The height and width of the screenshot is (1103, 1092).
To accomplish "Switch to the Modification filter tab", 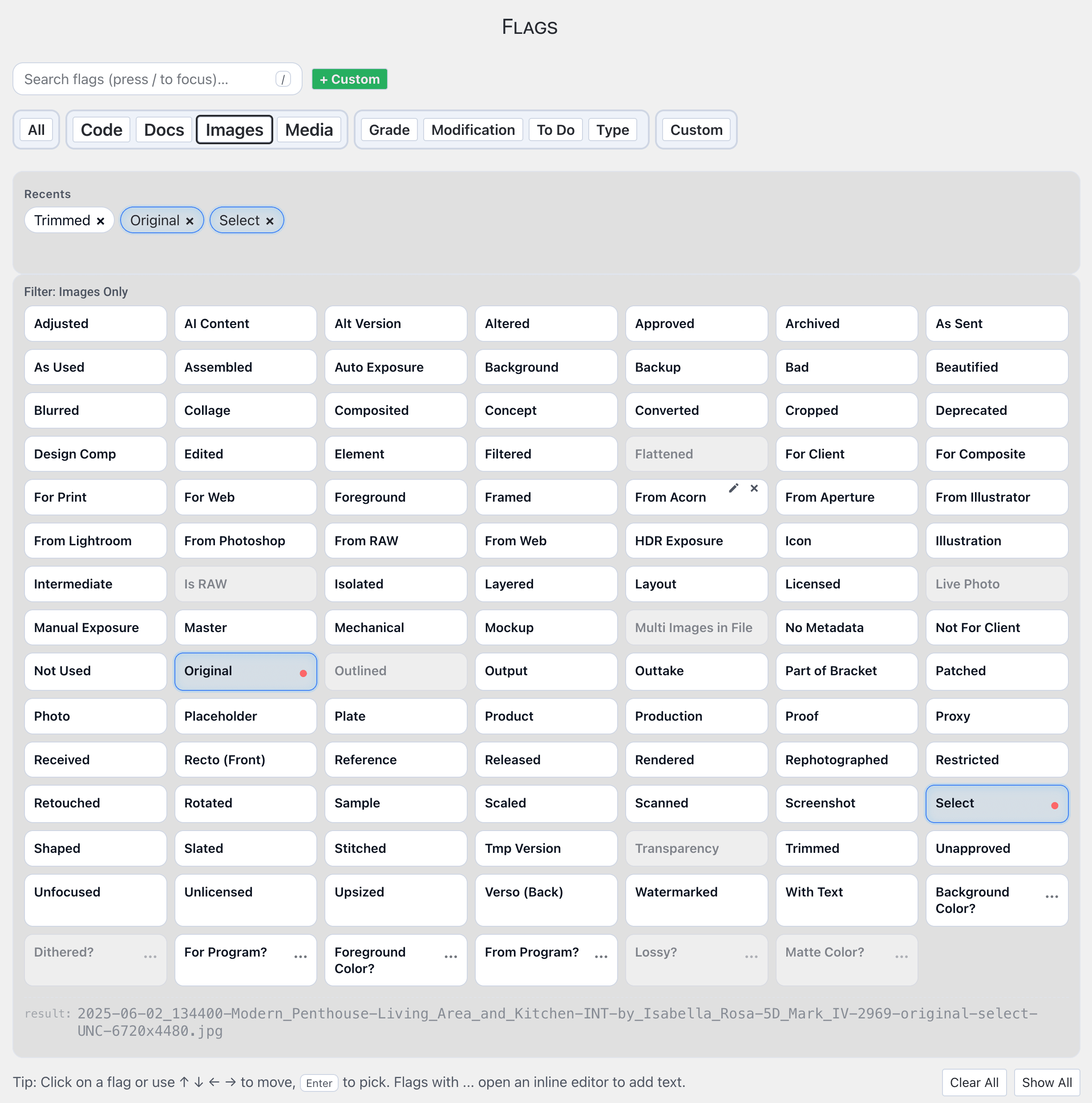I will 473,130.
